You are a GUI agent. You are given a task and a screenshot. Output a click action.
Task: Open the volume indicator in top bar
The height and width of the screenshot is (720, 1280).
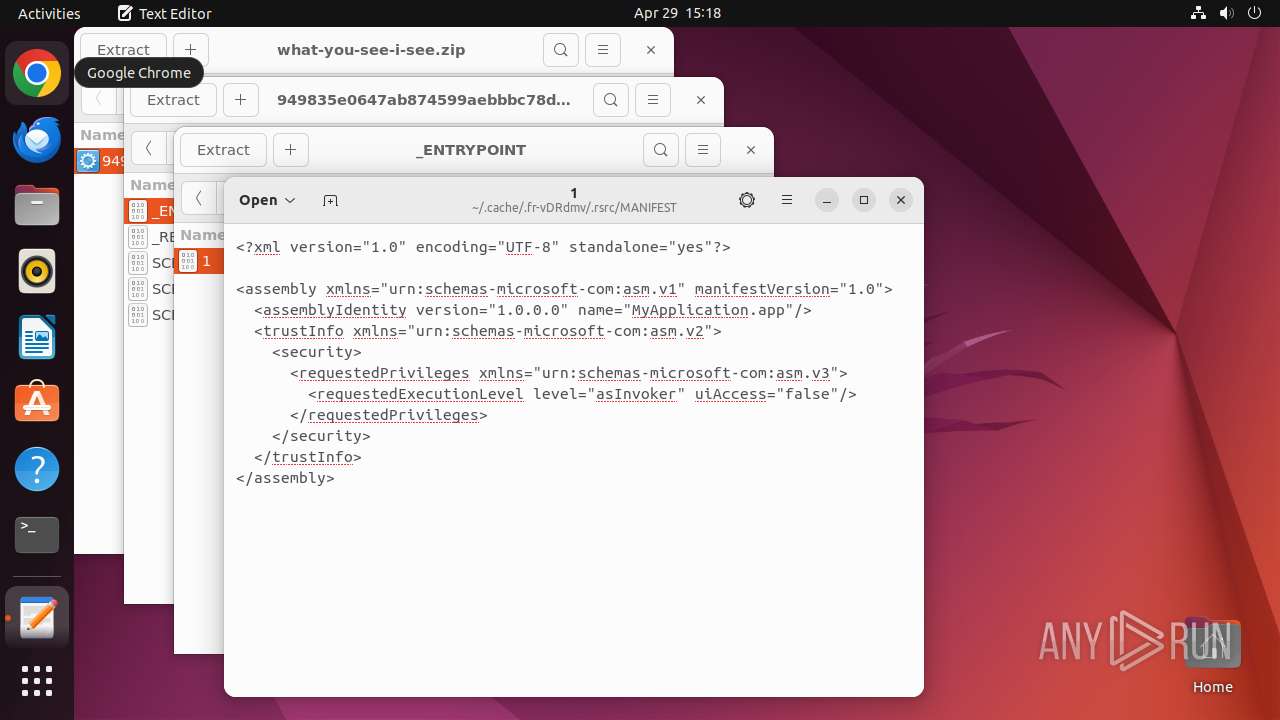click(1227, 13)
